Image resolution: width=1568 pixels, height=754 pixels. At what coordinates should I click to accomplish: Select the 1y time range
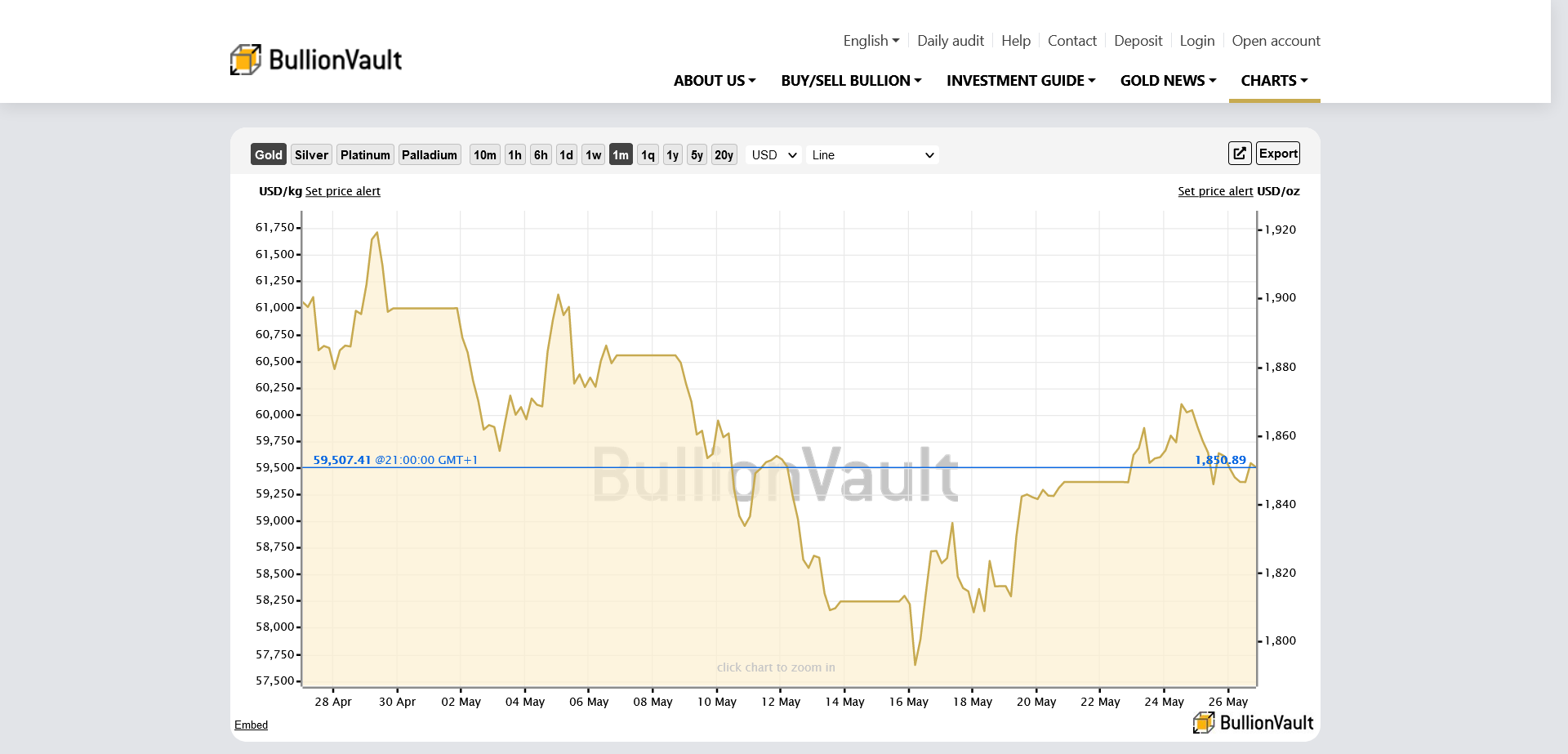pos(672,155)
